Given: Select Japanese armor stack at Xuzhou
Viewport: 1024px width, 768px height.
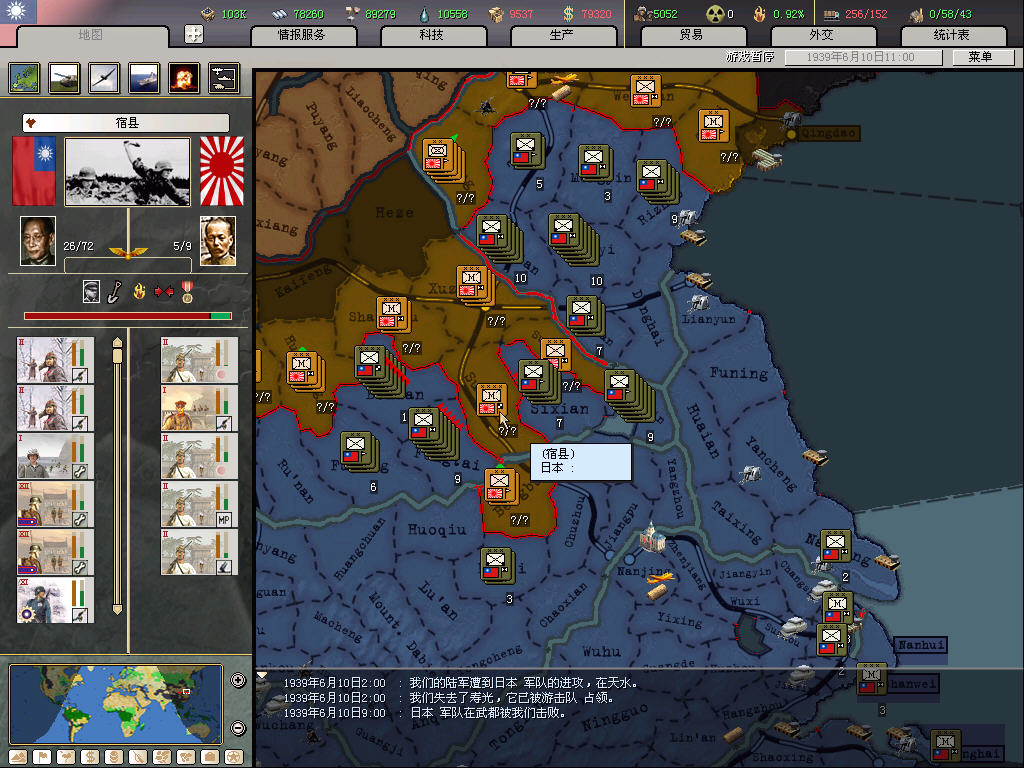Looking at the screenshot, I should [x=475, y=285].
